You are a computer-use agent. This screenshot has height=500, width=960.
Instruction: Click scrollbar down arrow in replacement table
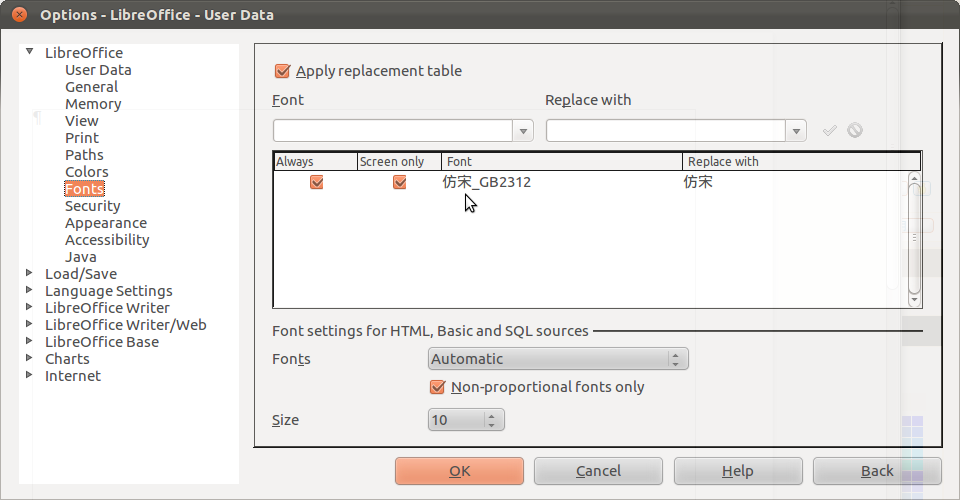tap(914, 300)
